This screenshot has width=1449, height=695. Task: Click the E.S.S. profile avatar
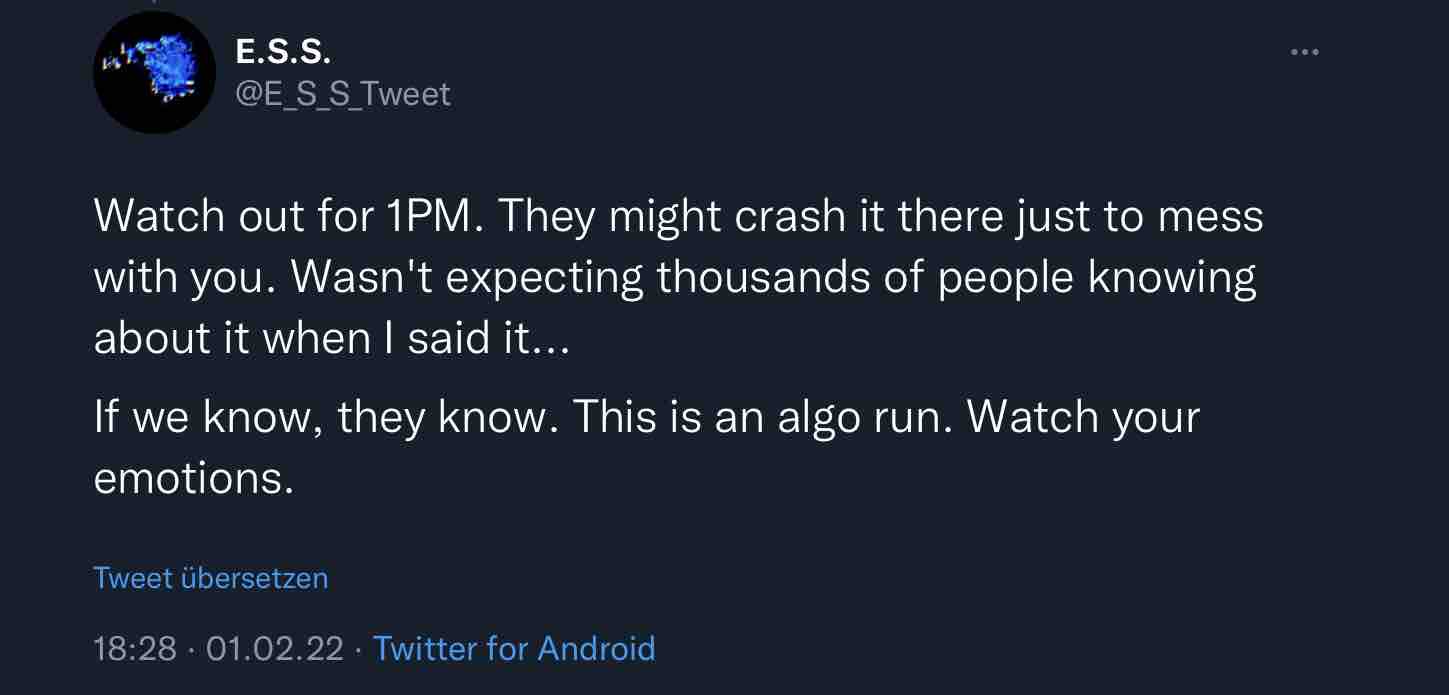pyautogui.click(x=155, y=73)
